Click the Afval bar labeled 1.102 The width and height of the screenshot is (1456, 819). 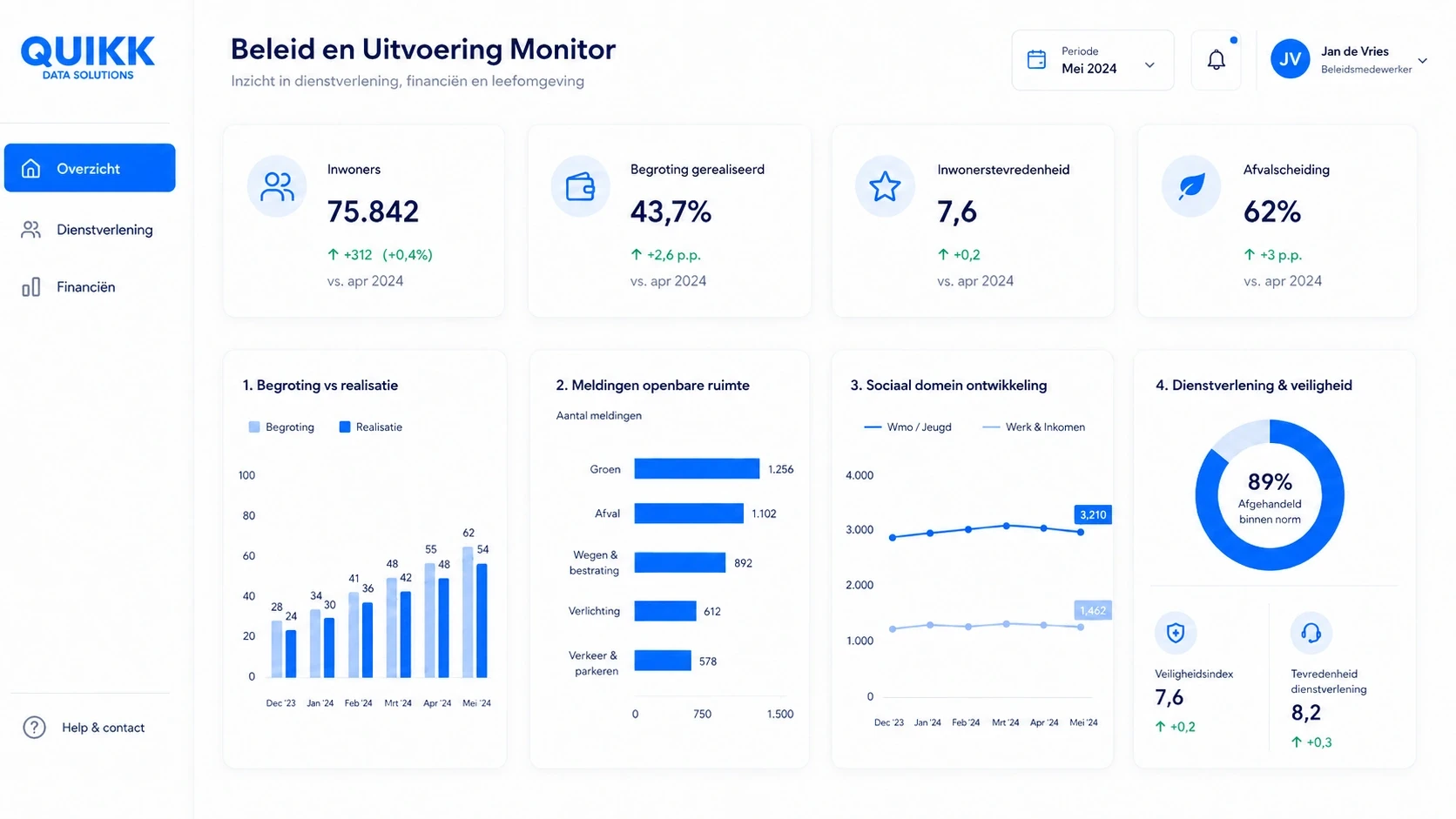pos(689,514)
